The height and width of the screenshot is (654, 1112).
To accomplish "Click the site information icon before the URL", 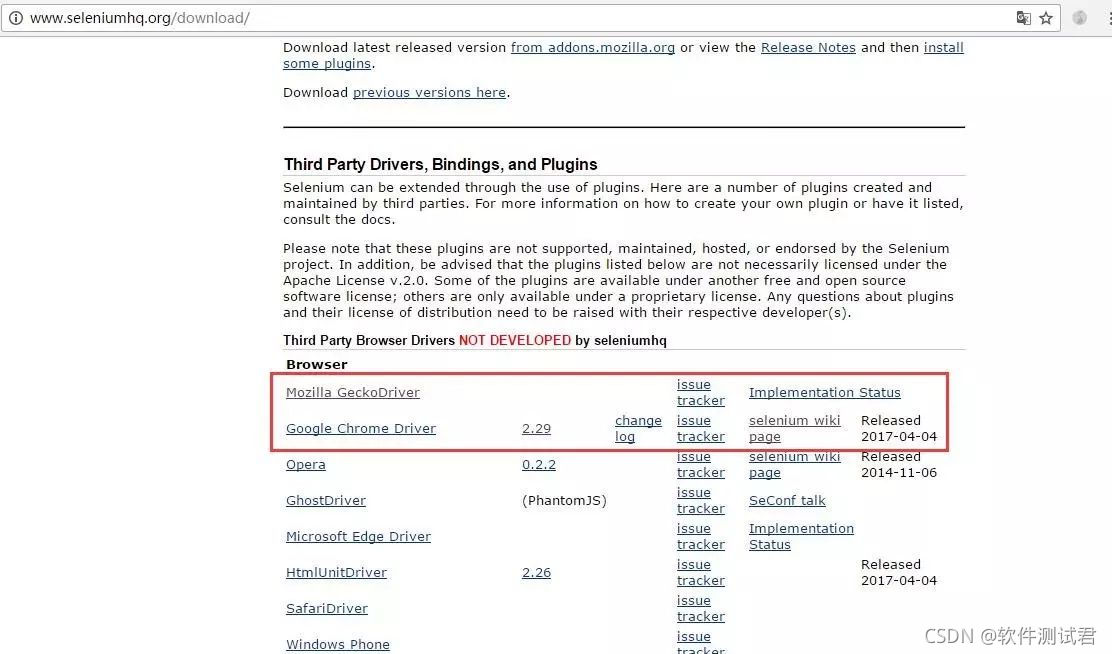I will 15,18.
